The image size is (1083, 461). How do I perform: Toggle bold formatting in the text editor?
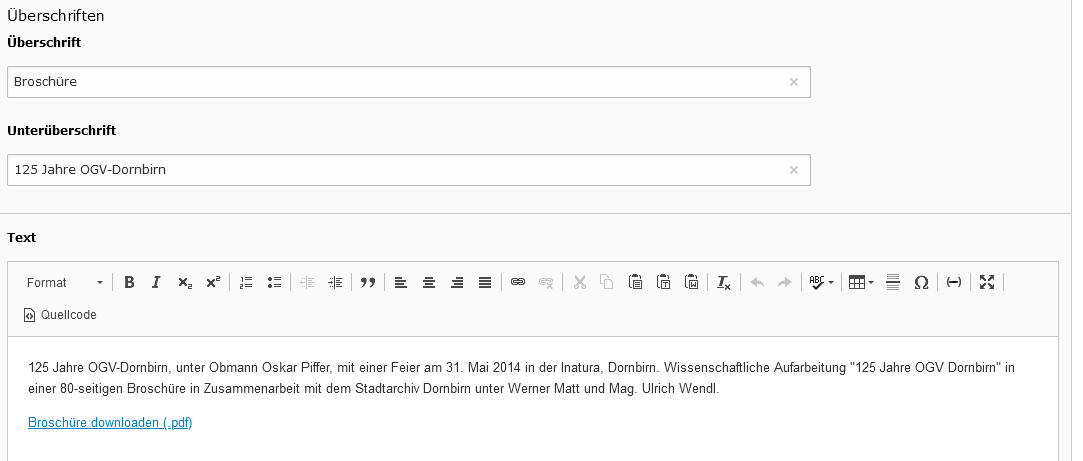coord(129,283)
